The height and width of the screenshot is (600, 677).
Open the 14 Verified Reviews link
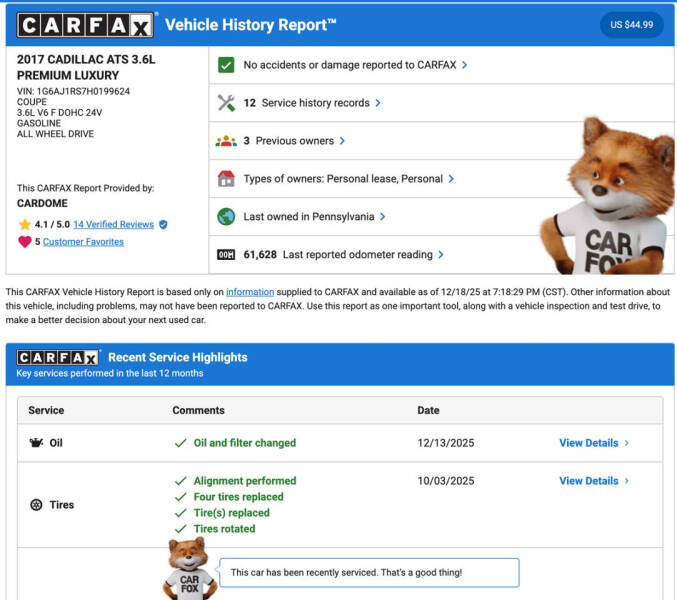pos(113,225)
